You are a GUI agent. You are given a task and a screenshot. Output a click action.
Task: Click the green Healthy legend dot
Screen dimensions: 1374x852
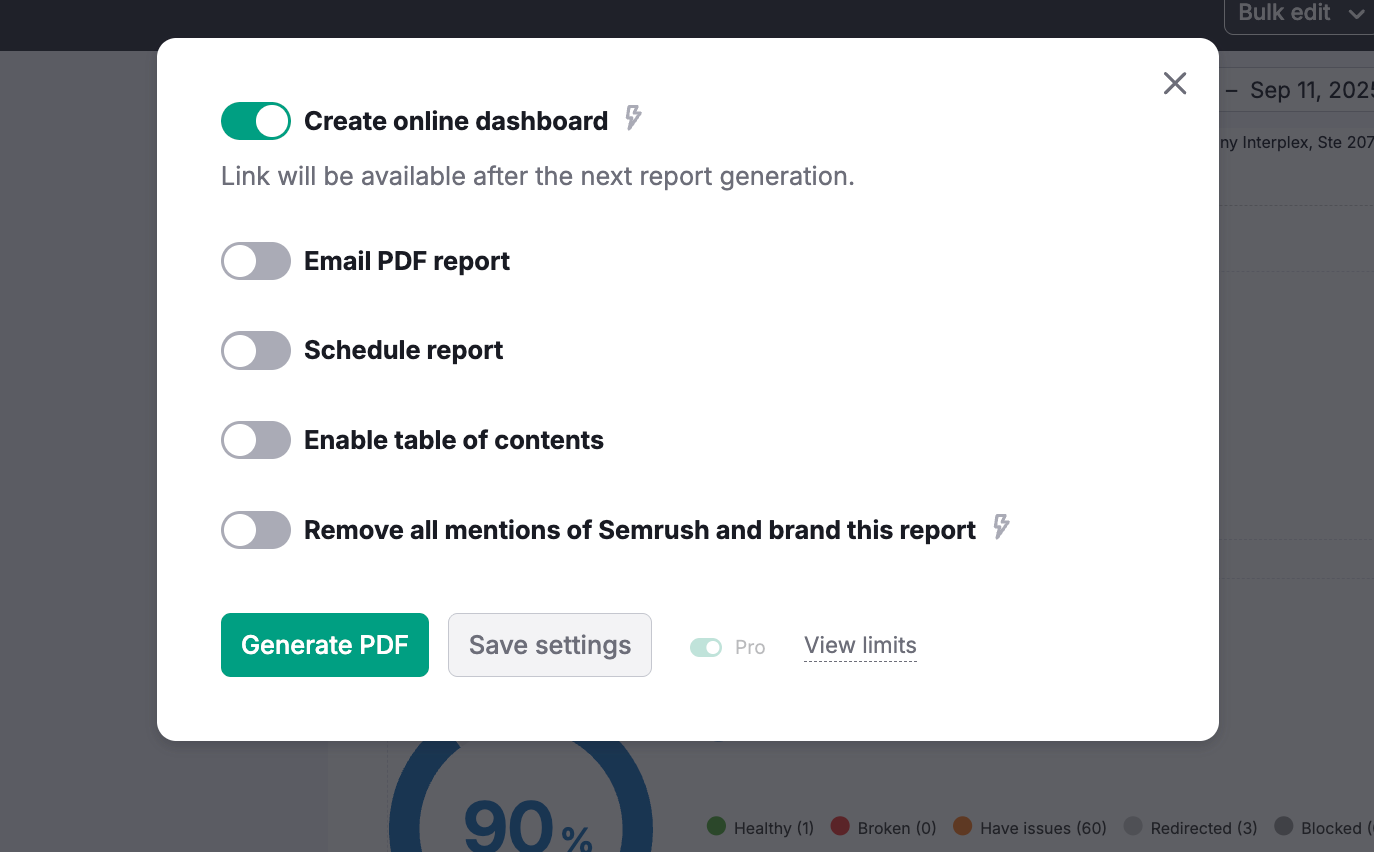click(x=716, y=826)
